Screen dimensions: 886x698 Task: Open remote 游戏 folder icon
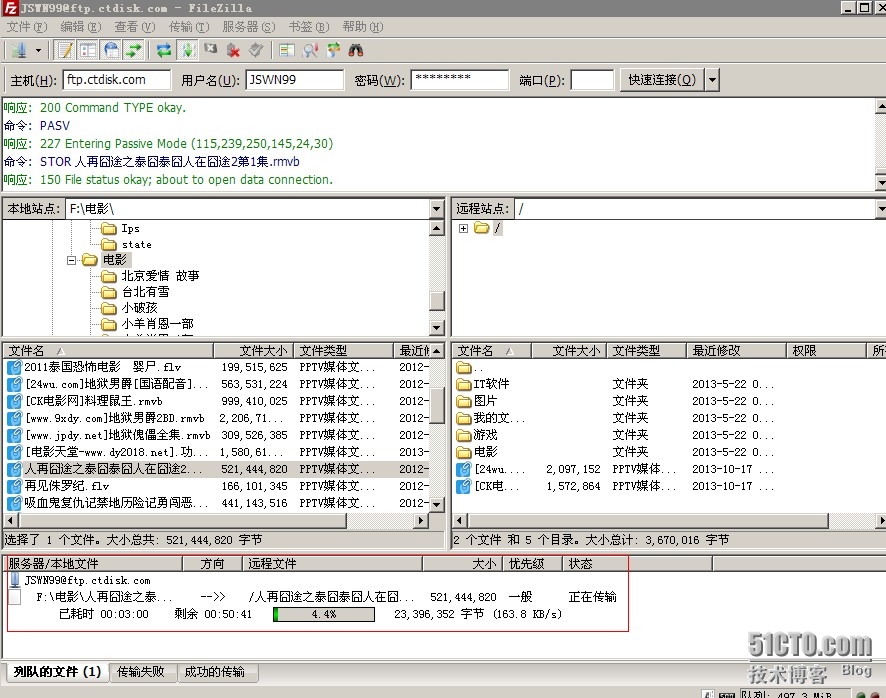(464, 435)
